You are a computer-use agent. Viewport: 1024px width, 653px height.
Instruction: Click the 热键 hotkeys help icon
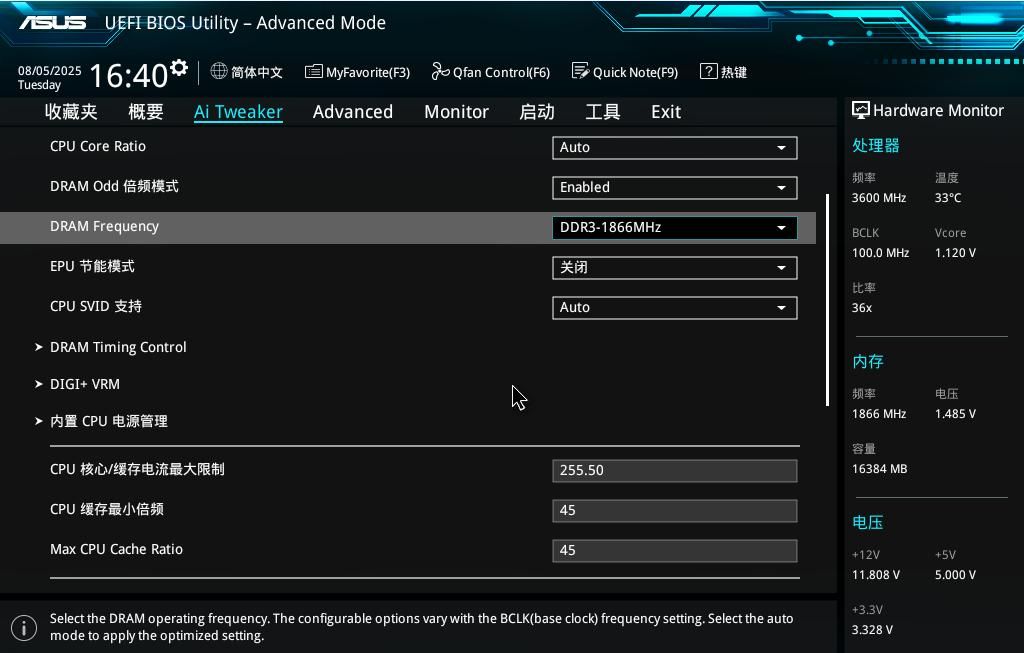708,71
